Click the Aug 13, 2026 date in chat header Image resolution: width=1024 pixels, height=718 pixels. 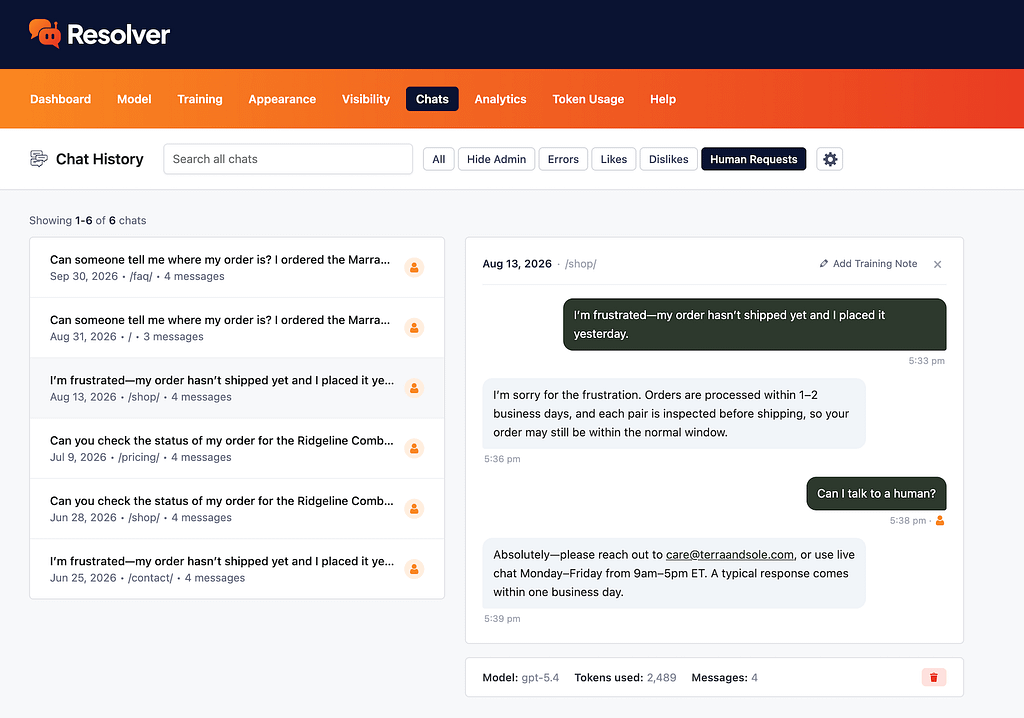pyautogui.click(x=517, y=264)
